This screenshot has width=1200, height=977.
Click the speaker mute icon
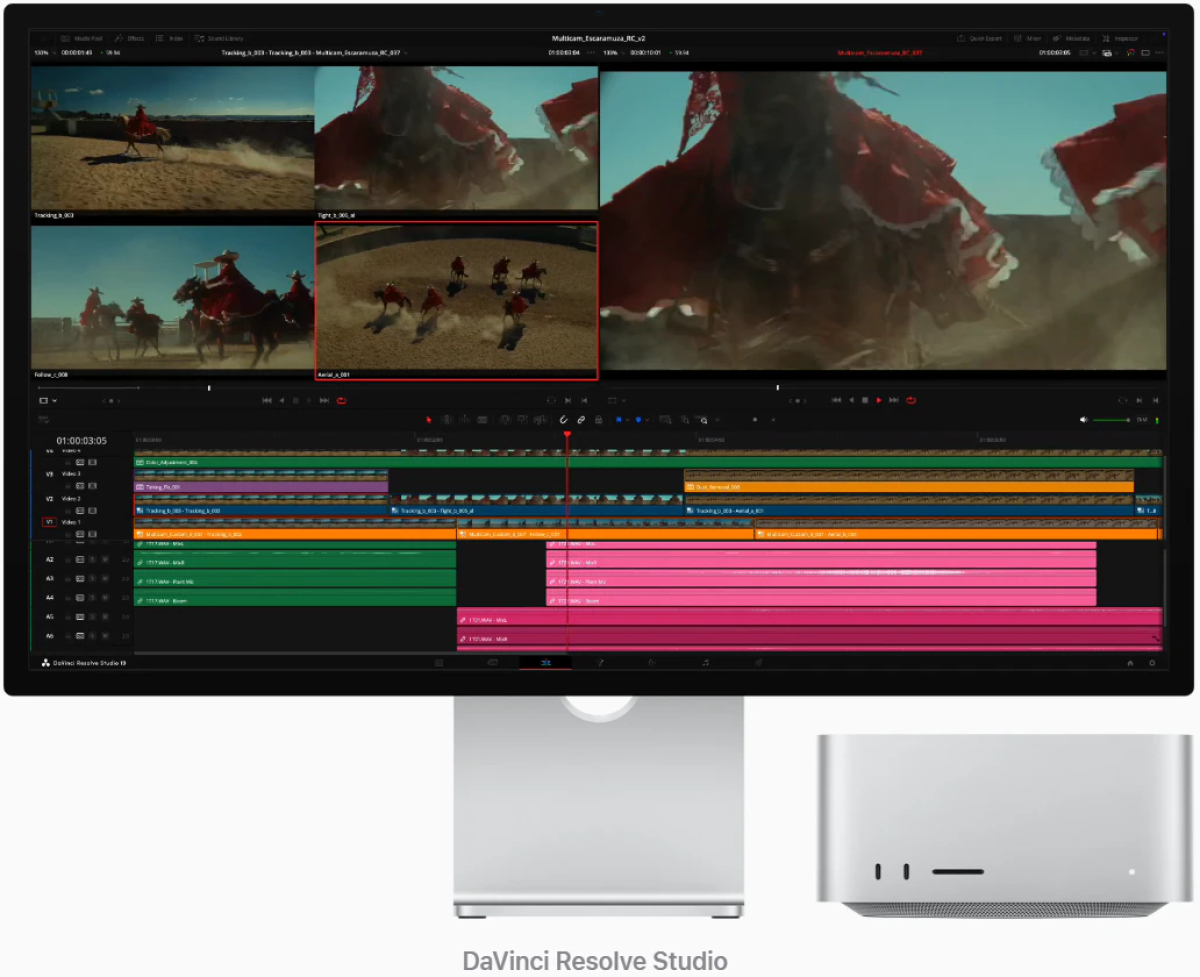[x=1083, y=420]
